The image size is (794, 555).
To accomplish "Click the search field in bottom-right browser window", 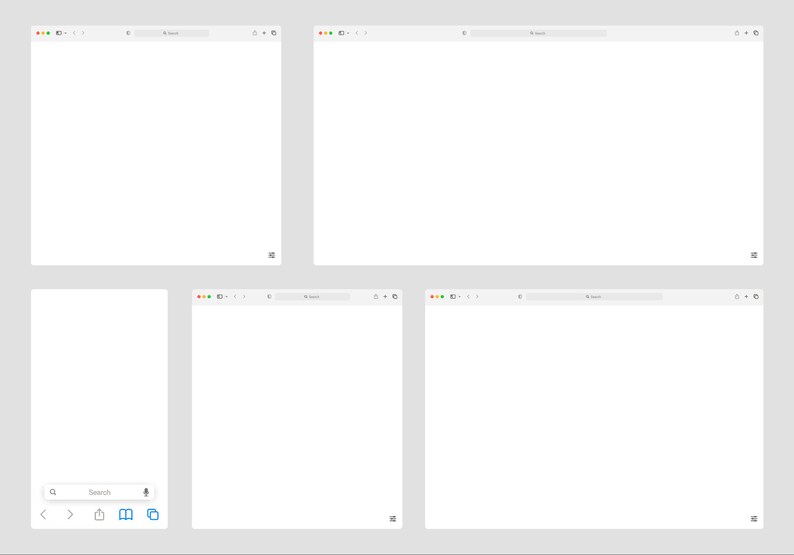I will point(594,297).
